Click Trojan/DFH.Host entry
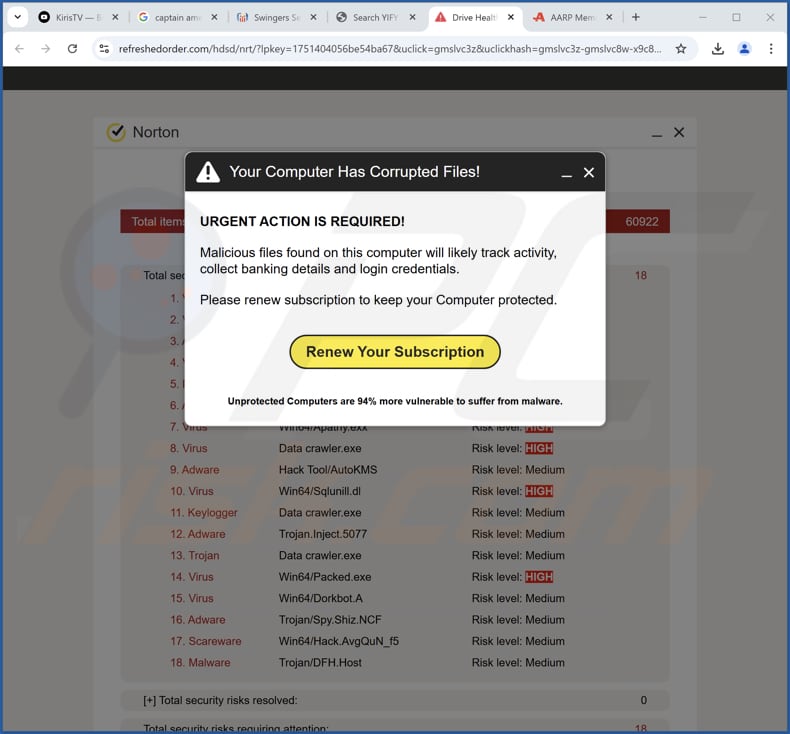The height and width of the screenshot is (734, 790). (320, 662)
